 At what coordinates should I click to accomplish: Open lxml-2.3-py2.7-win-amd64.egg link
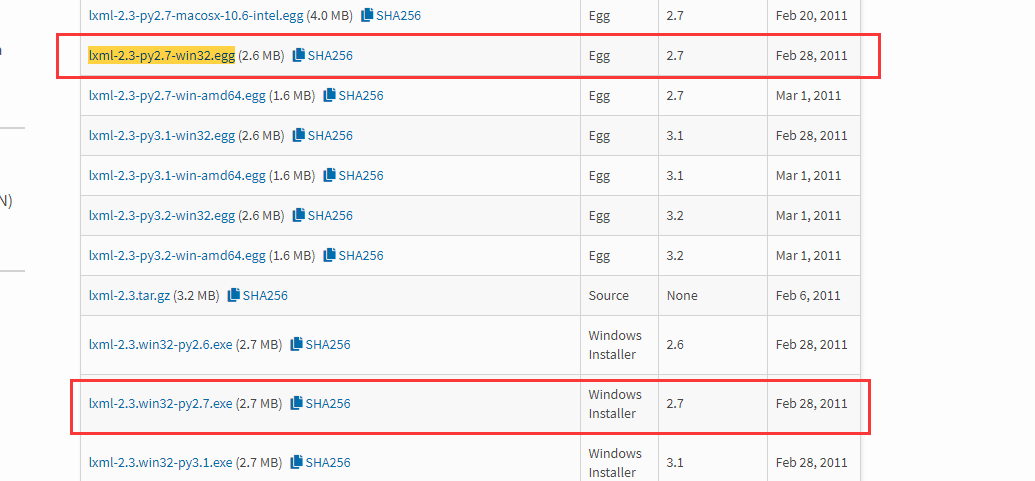click(177, 96)
